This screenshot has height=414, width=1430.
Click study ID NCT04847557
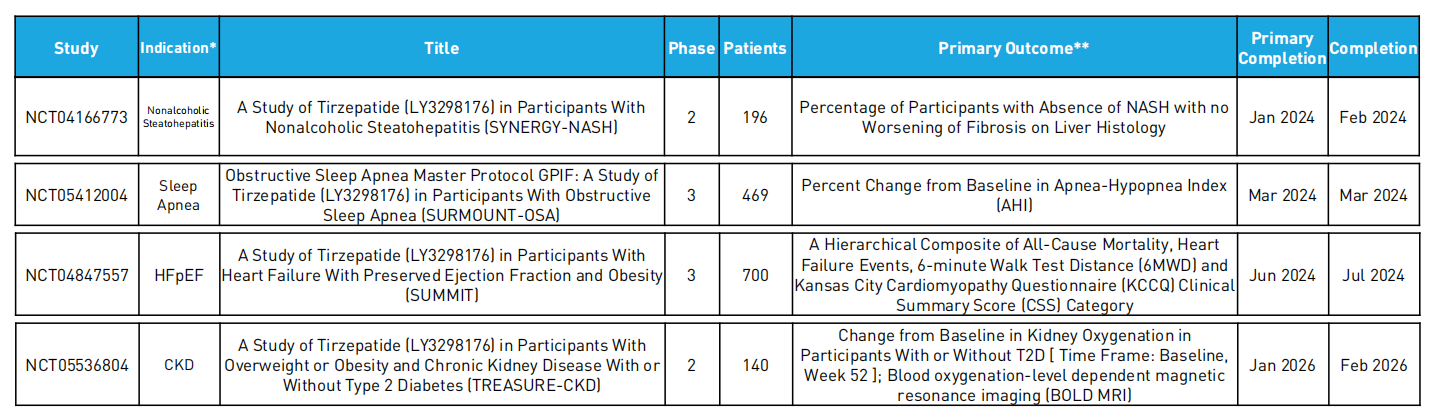(x=77, y=275)
